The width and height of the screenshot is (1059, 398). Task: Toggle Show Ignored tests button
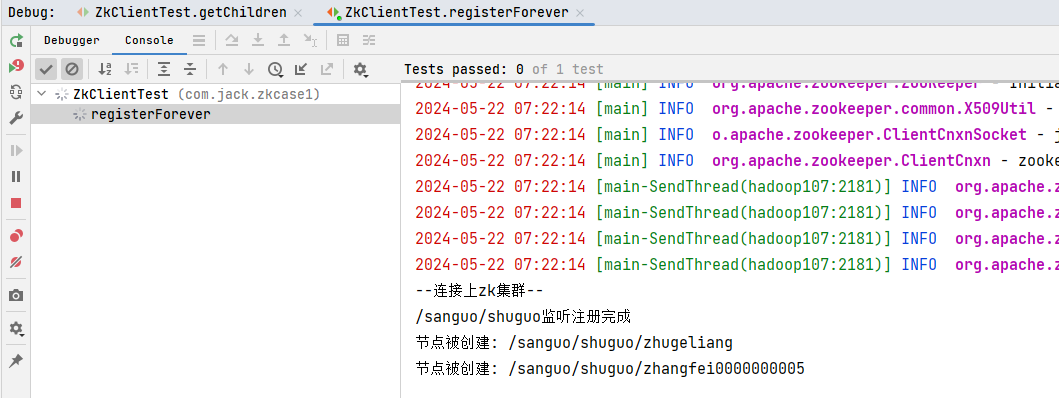coord(72,69)
